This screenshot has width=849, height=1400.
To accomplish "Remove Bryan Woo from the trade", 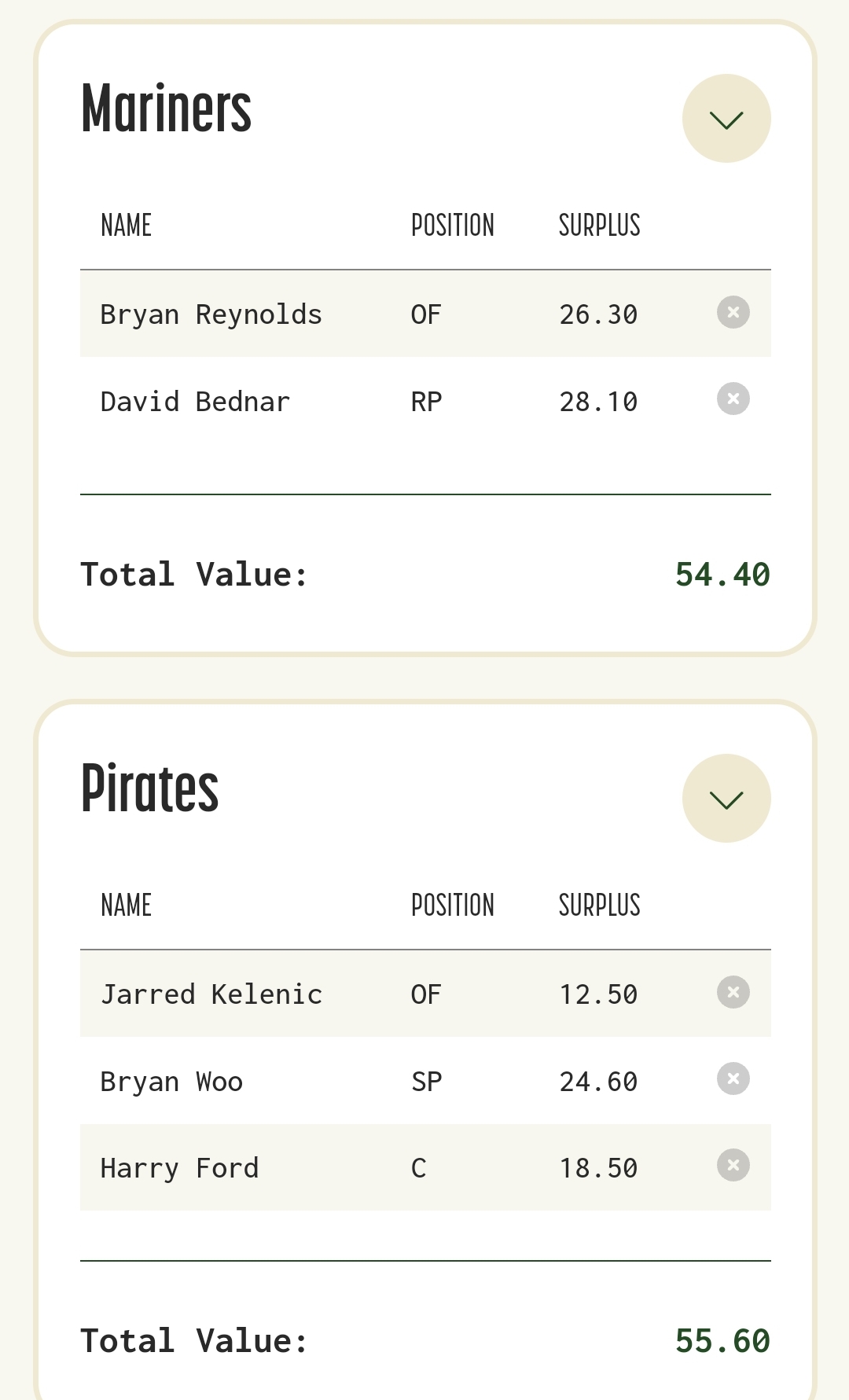I will [x=733, y=1078].
